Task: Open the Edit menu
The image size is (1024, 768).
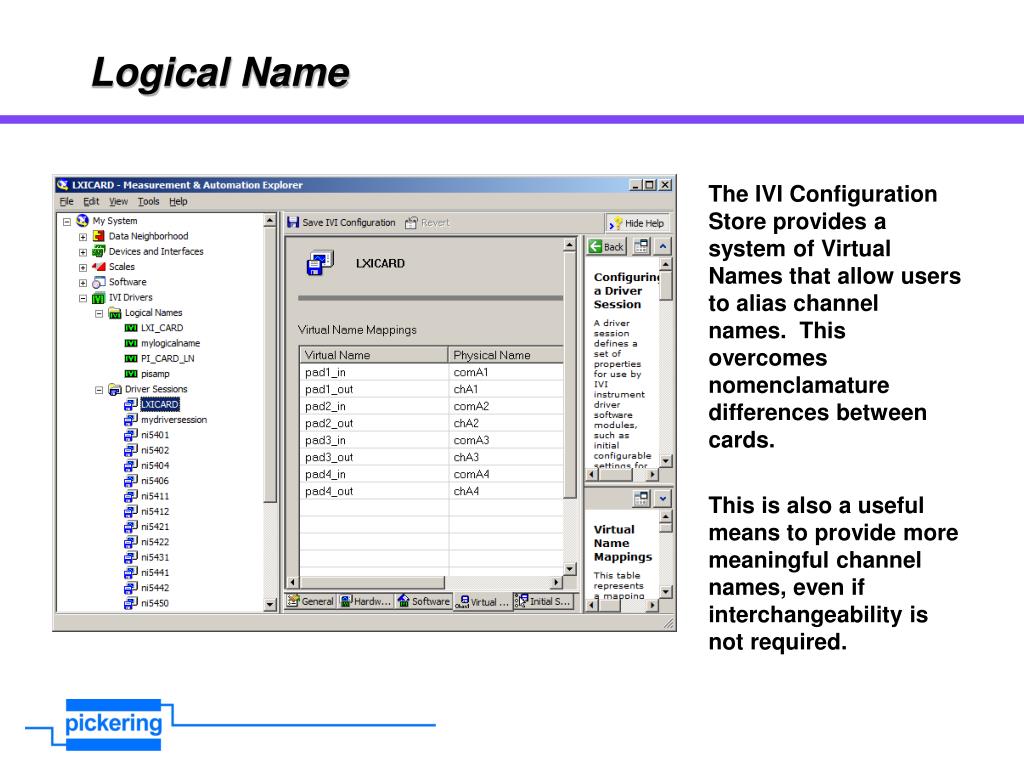Action: click(x=91, y=201)
